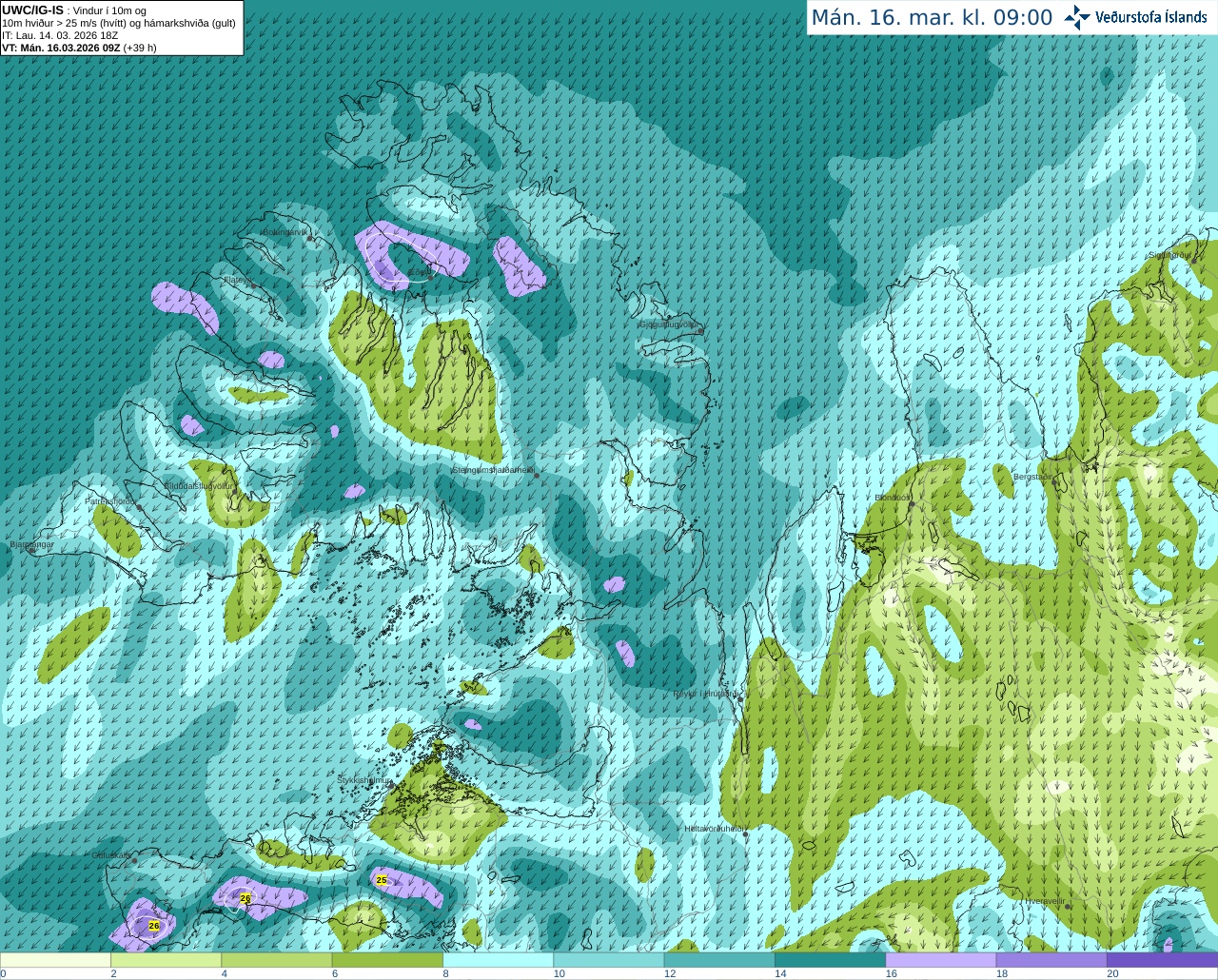Select the VT: Mán. 16.03.2026 09Z line
1218x980 pixels.
(61, 48)
